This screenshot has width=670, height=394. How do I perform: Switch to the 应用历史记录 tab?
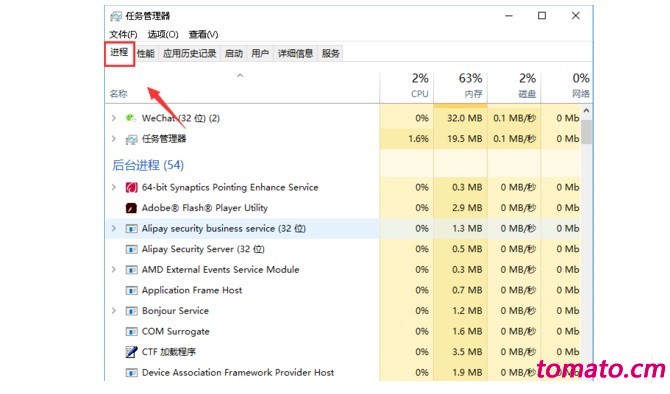189,53
